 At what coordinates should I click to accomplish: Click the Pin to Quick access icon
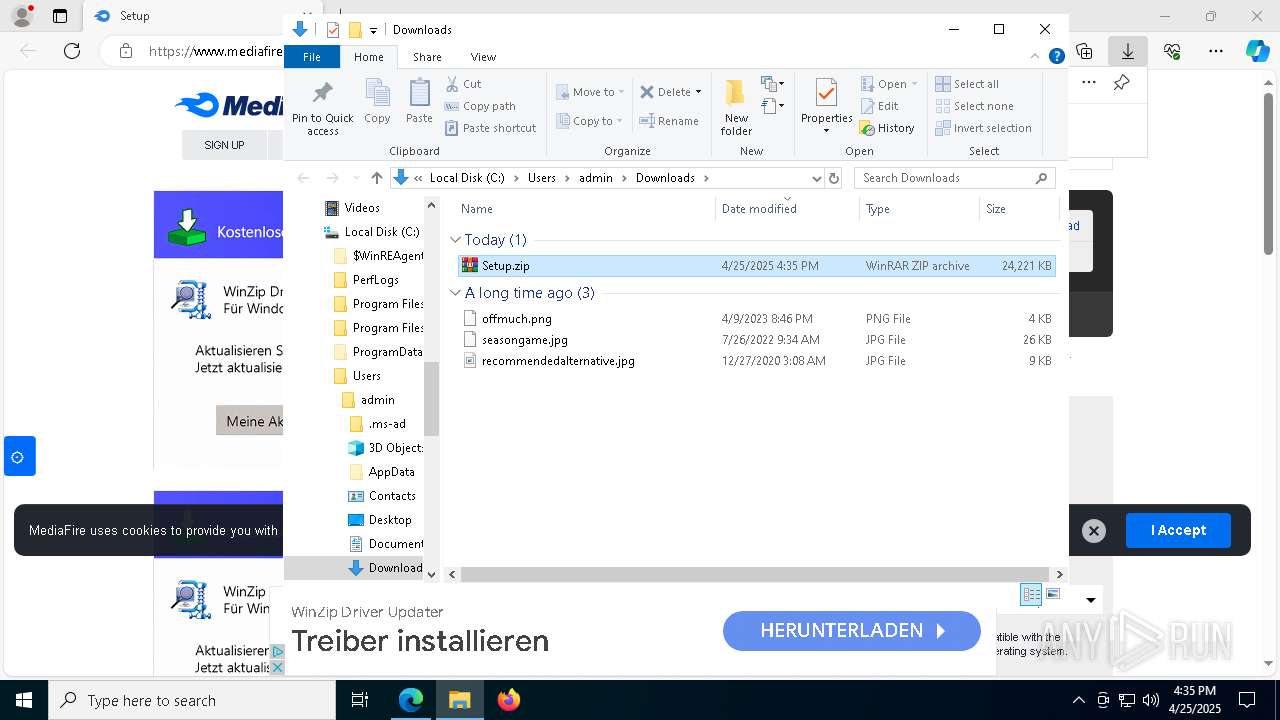tap(322, 108)
